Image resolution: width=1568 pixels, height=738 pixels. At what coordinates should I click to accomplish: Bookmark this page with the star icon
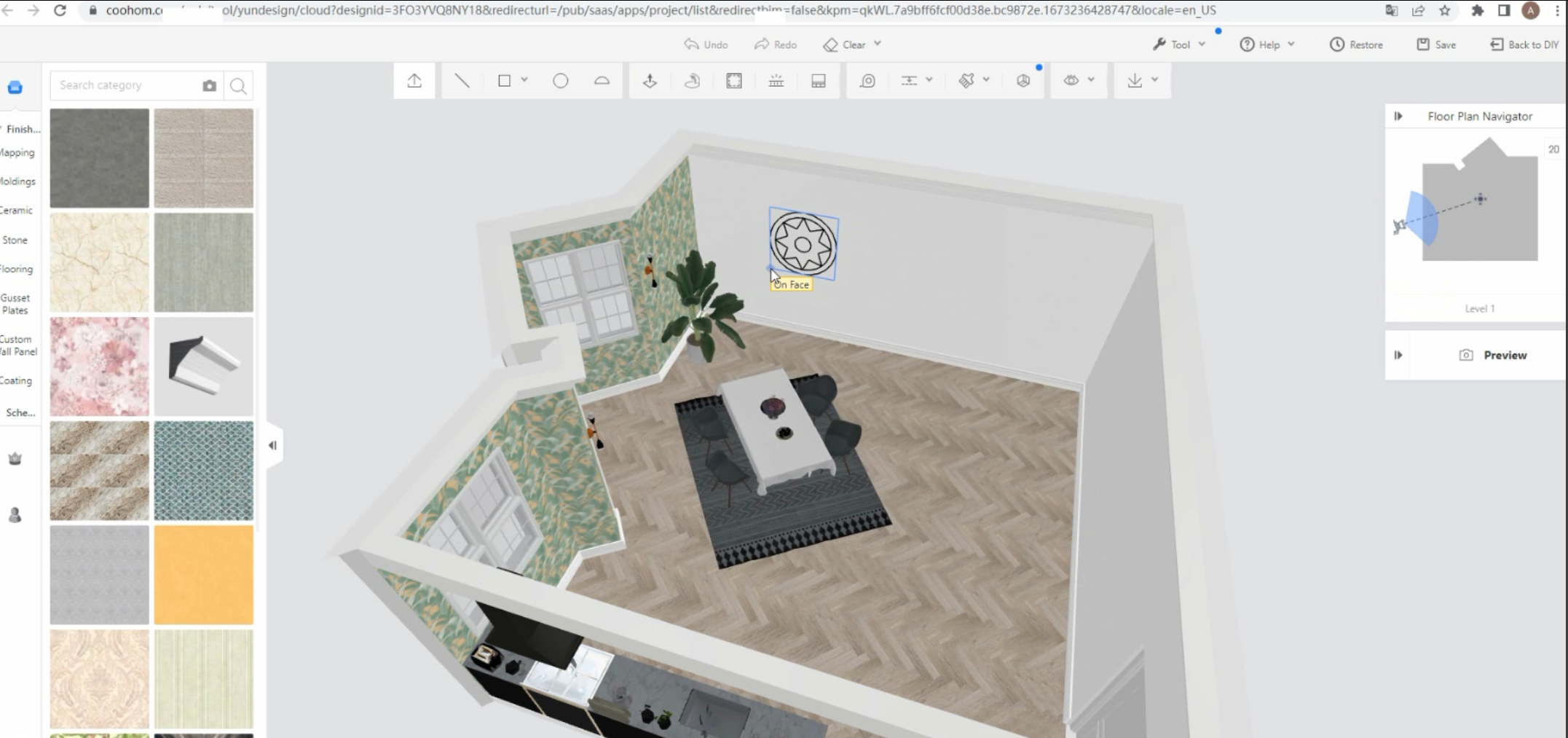click(1445, 10)
